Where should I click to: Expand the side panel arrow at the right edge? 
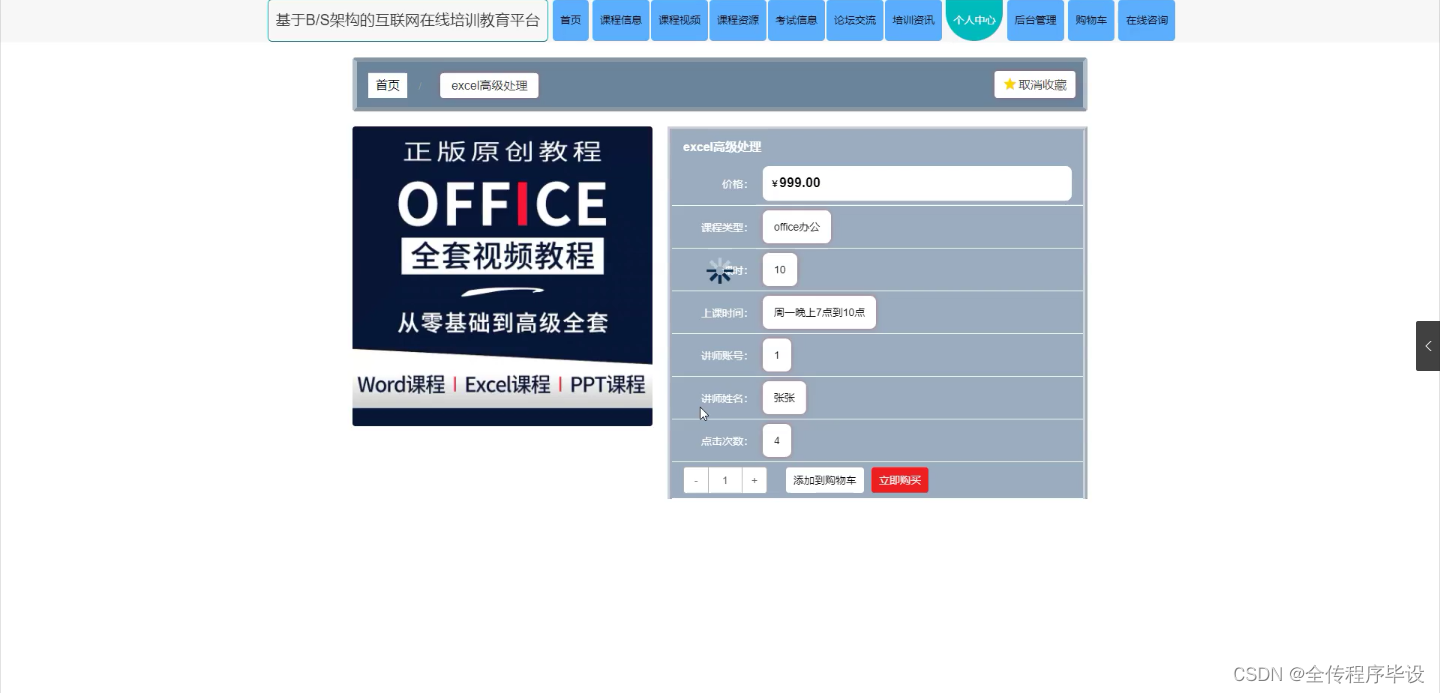tap(1428, 346)
